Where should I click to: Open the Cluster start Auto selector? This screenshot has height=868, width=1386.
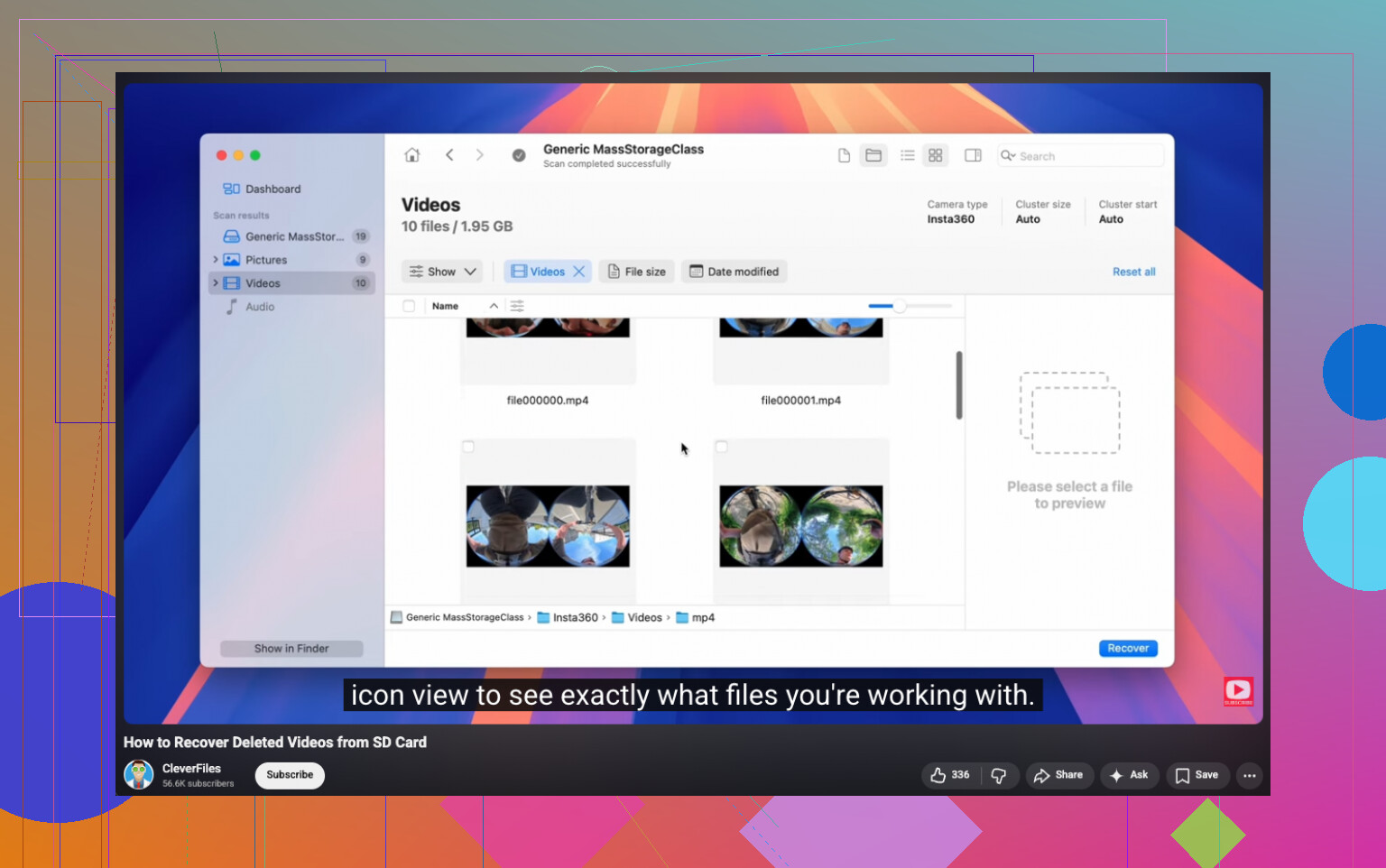coord(1128,212)
